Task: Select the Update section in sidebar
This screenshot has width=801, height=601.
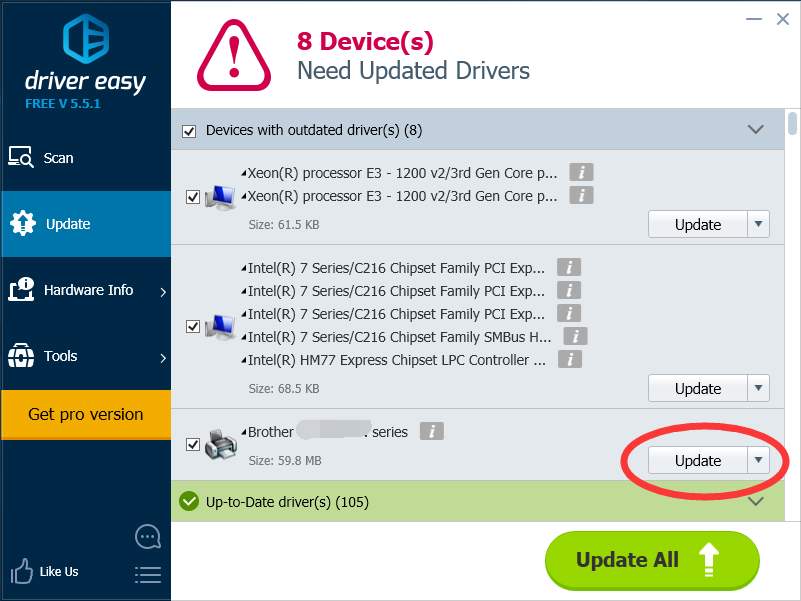Action: pos(86,224)
